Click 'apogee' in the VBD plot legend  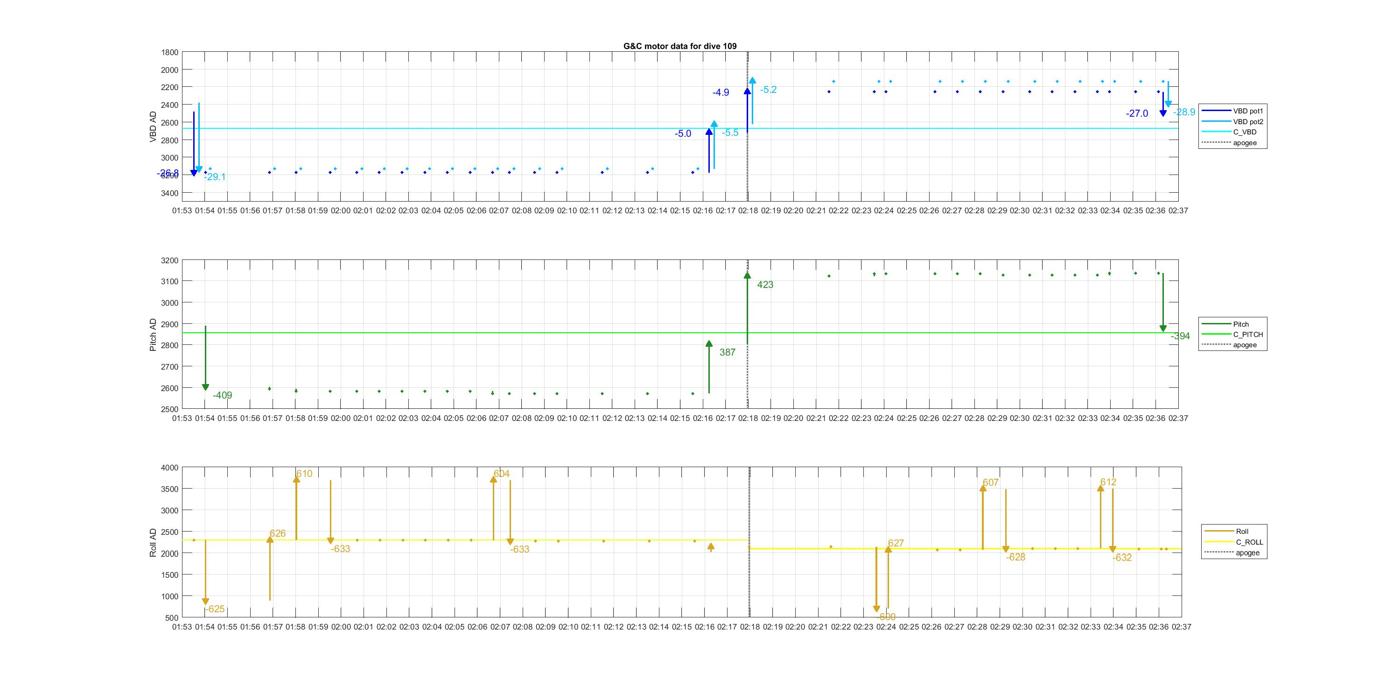click(x=1245, y=142)
